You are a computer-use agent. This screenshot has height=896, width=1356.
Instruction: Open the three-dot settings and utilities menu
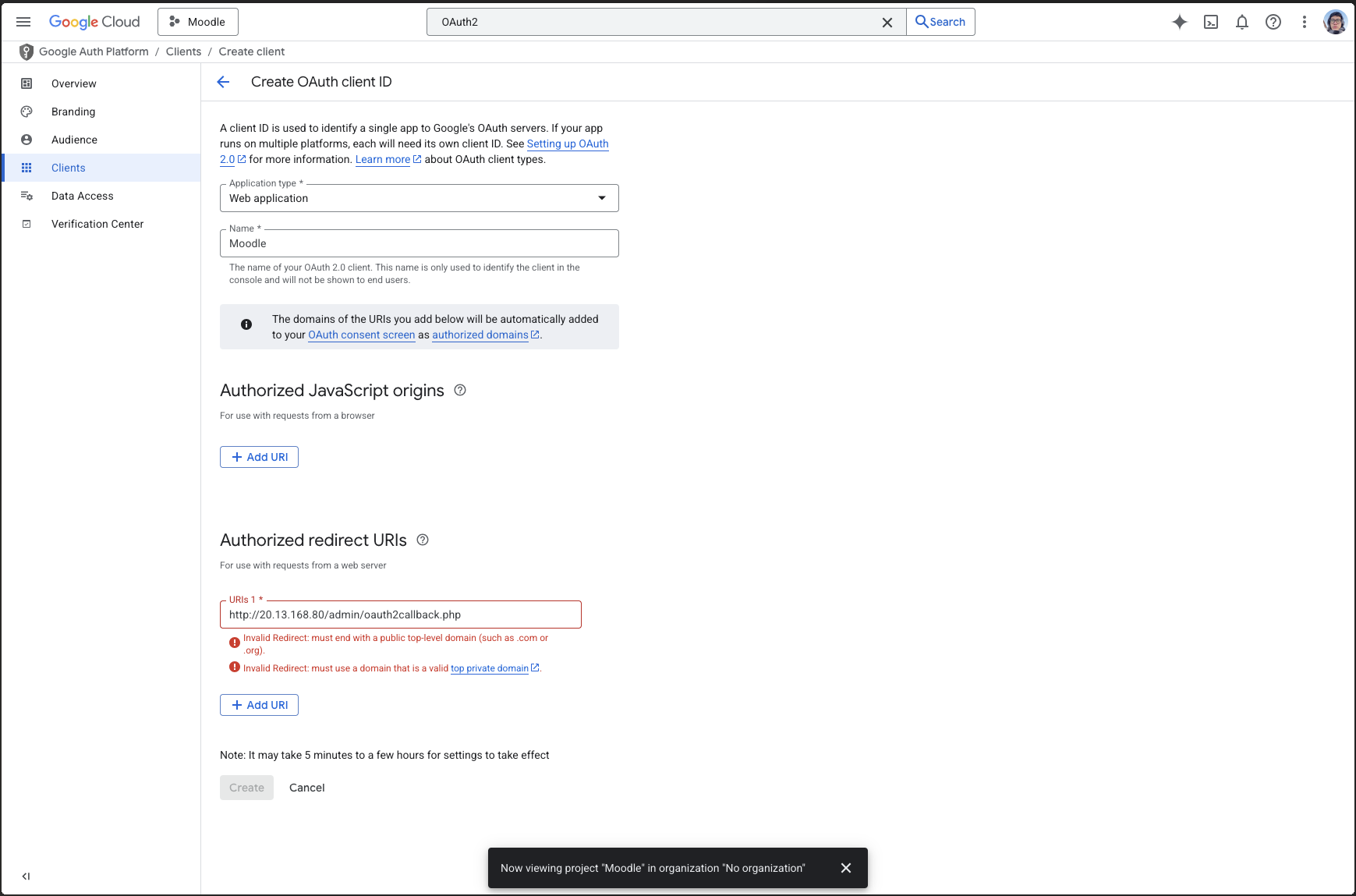pos(1304,22)
